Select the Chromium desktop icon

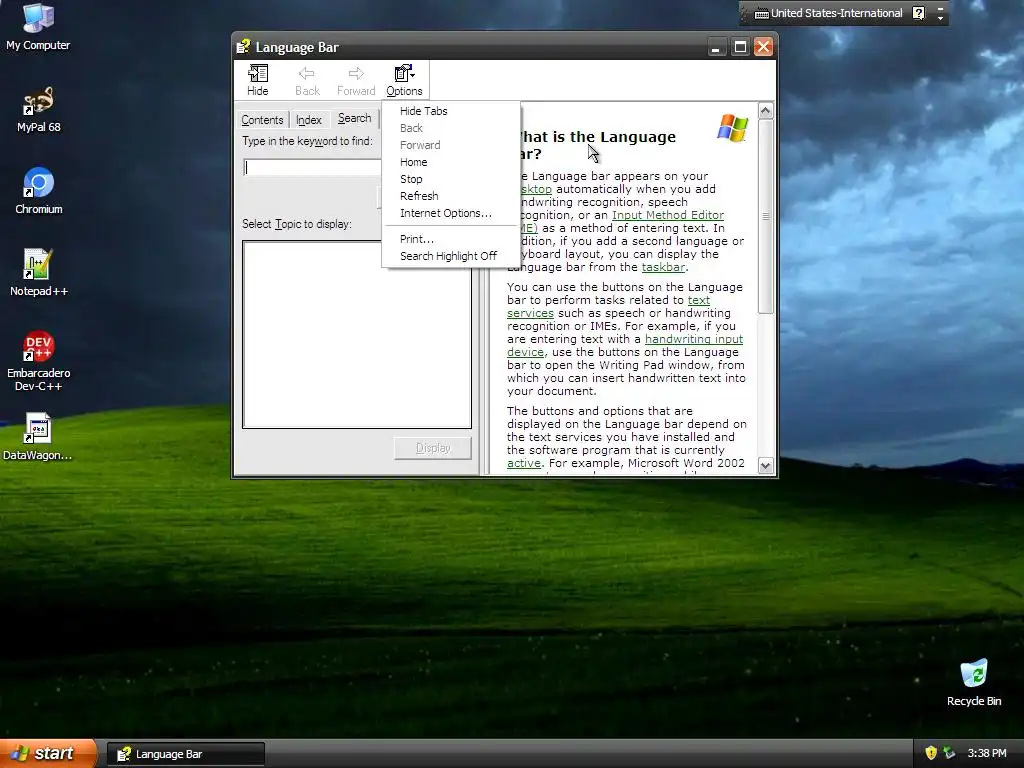pos(39,191)
